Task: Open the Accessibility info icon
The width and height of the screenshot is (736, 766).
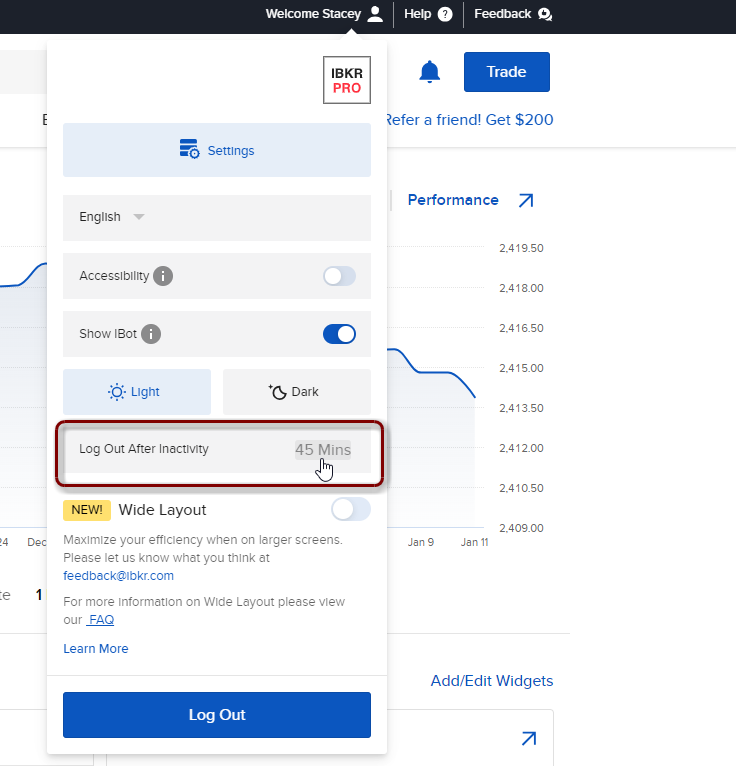Action: pyautogui.click(x=163, y=276)
